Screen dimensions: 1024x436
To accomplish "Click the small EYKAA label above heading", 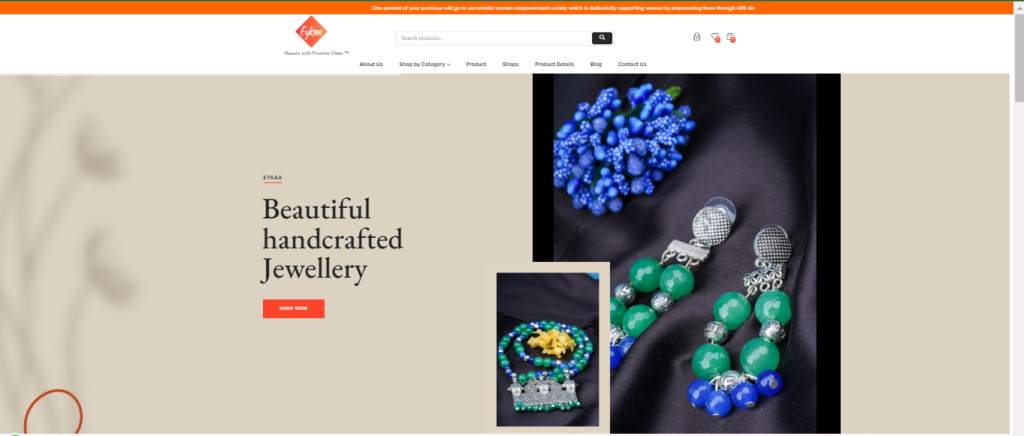I will (272, 178).
